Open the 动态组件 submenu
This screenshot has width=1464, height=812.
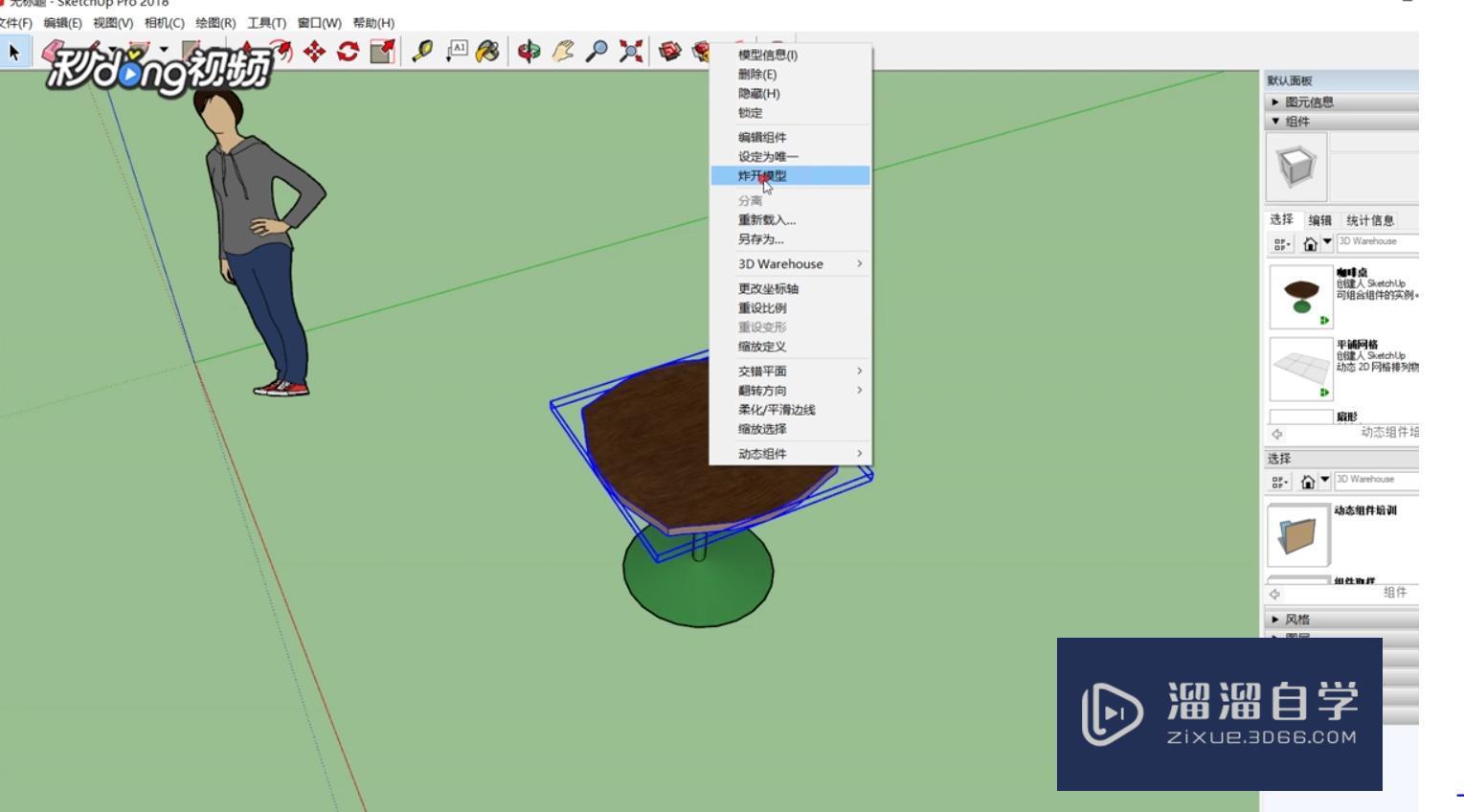click(790, 454)
